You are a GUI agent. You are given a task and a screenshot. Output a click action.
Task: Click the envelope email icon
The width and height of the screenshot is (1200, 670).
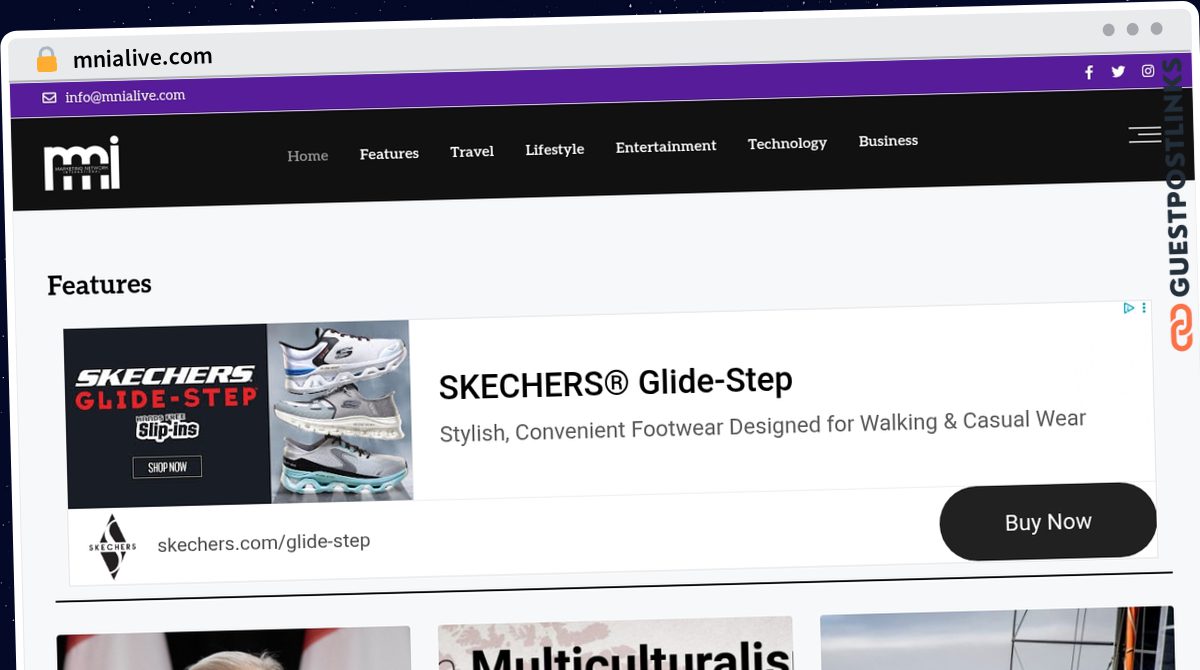click(49, 98)
